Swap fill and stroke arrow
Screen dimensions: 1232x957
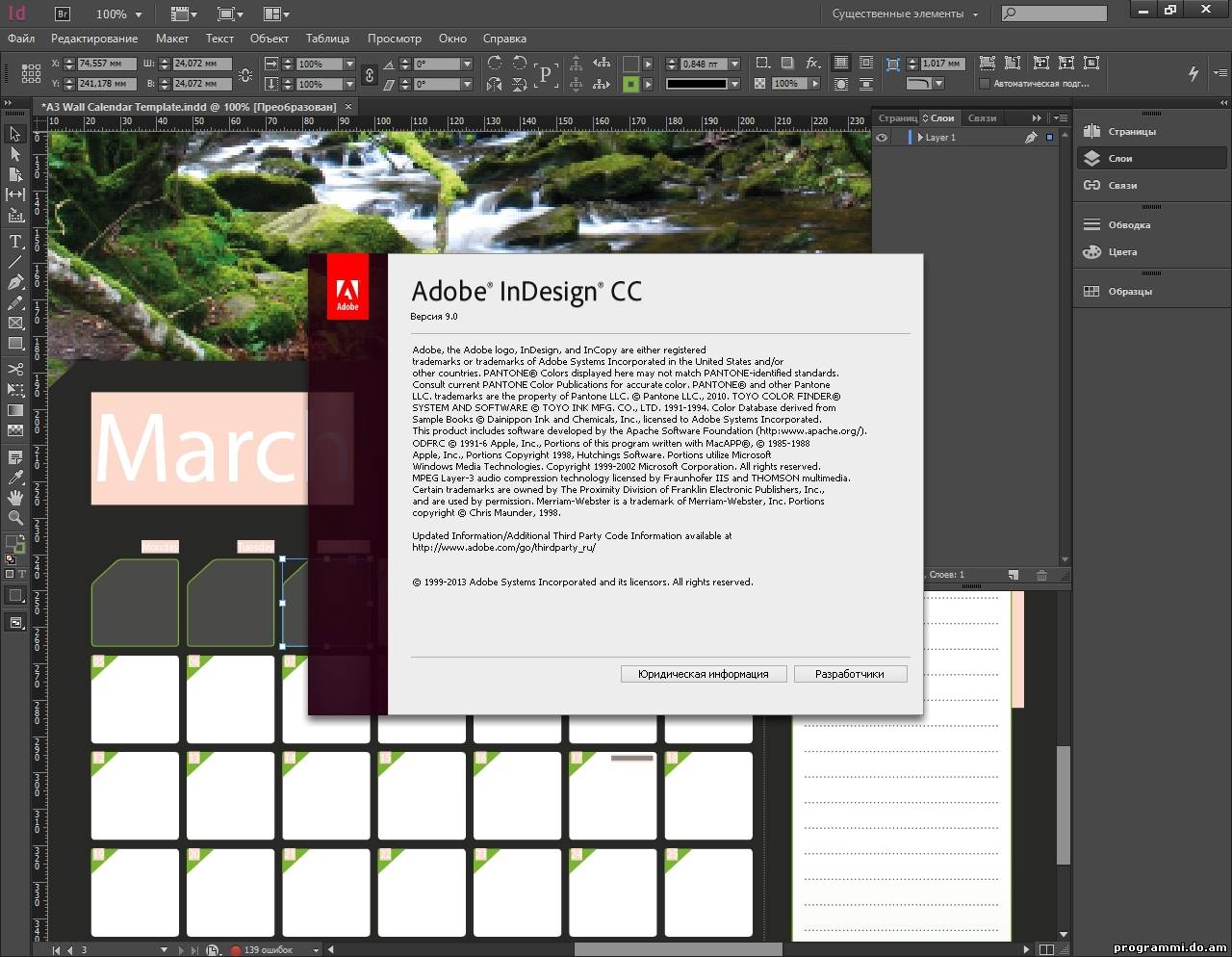tap(22, 539)
